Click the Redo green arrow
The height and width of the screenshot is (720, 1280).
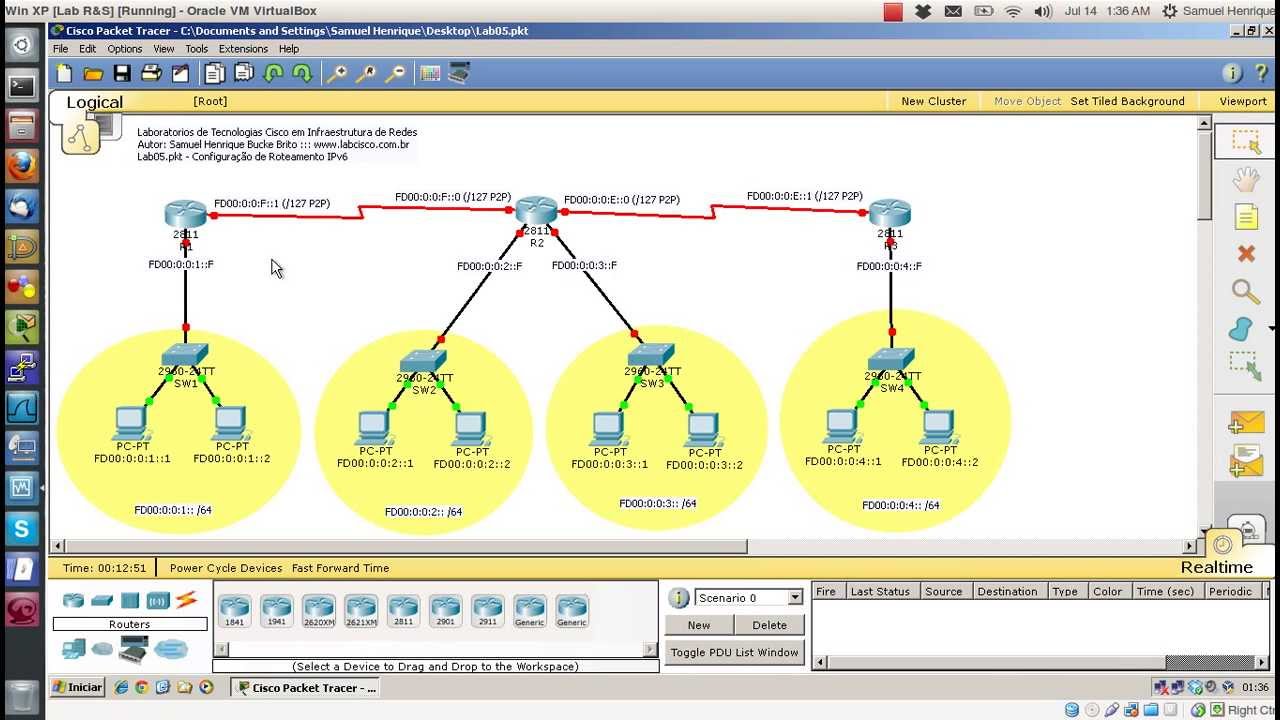click(x=302, y=73)
